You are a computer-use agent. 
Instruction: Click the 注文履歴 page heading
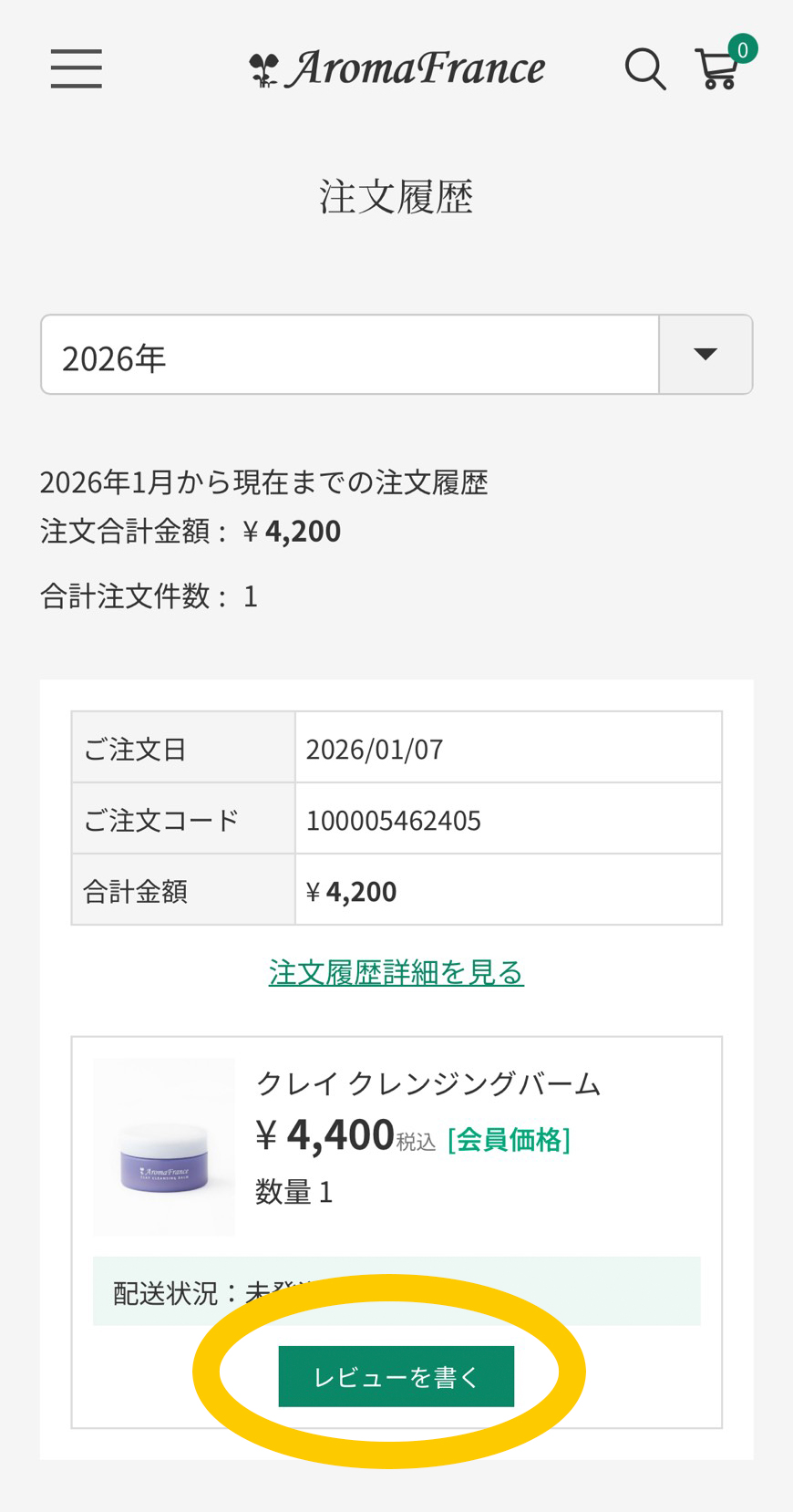coord(396,197)
